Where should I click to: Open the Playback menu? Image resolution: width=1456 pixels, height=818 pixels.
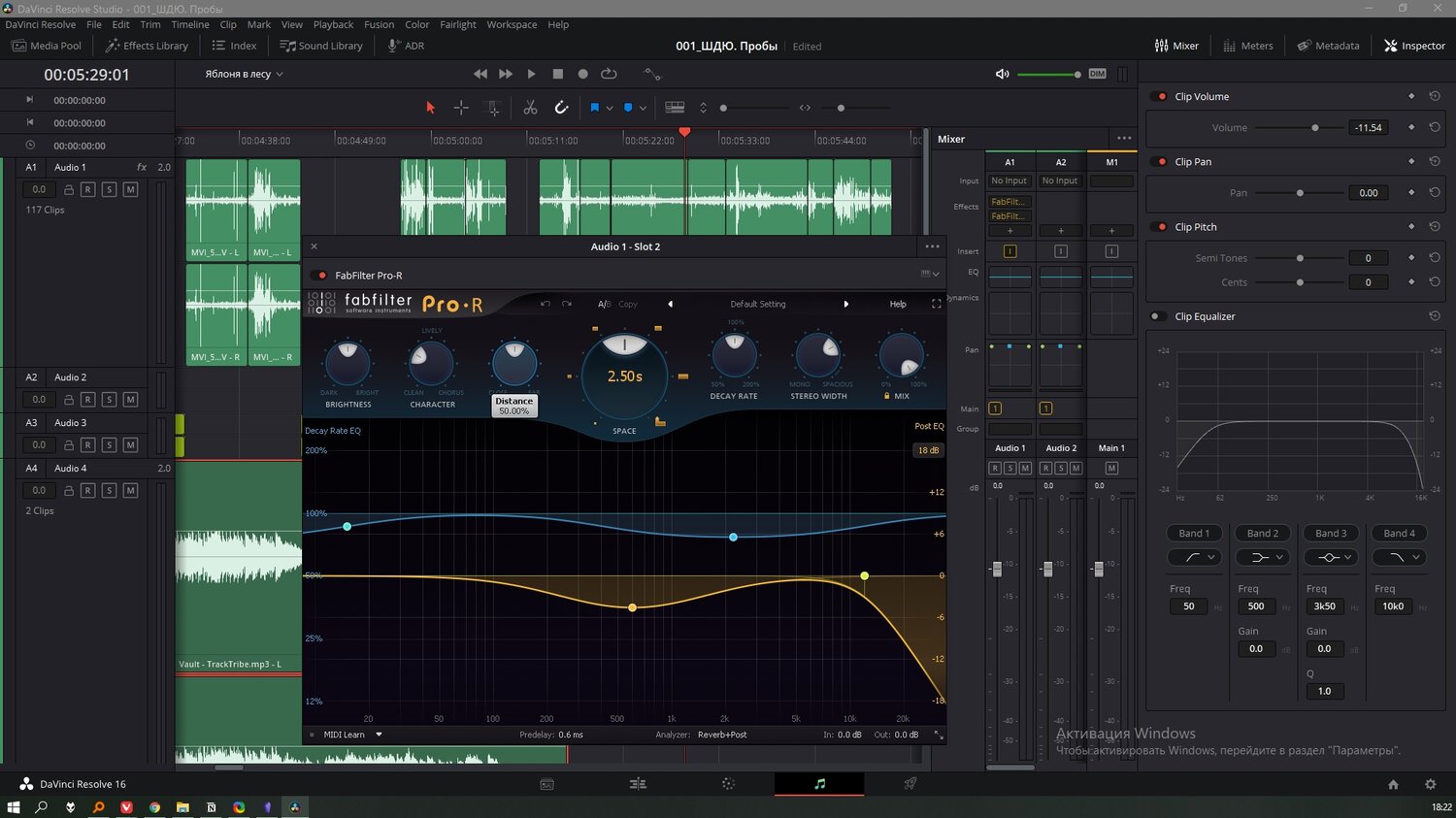(x=333, y=24)
